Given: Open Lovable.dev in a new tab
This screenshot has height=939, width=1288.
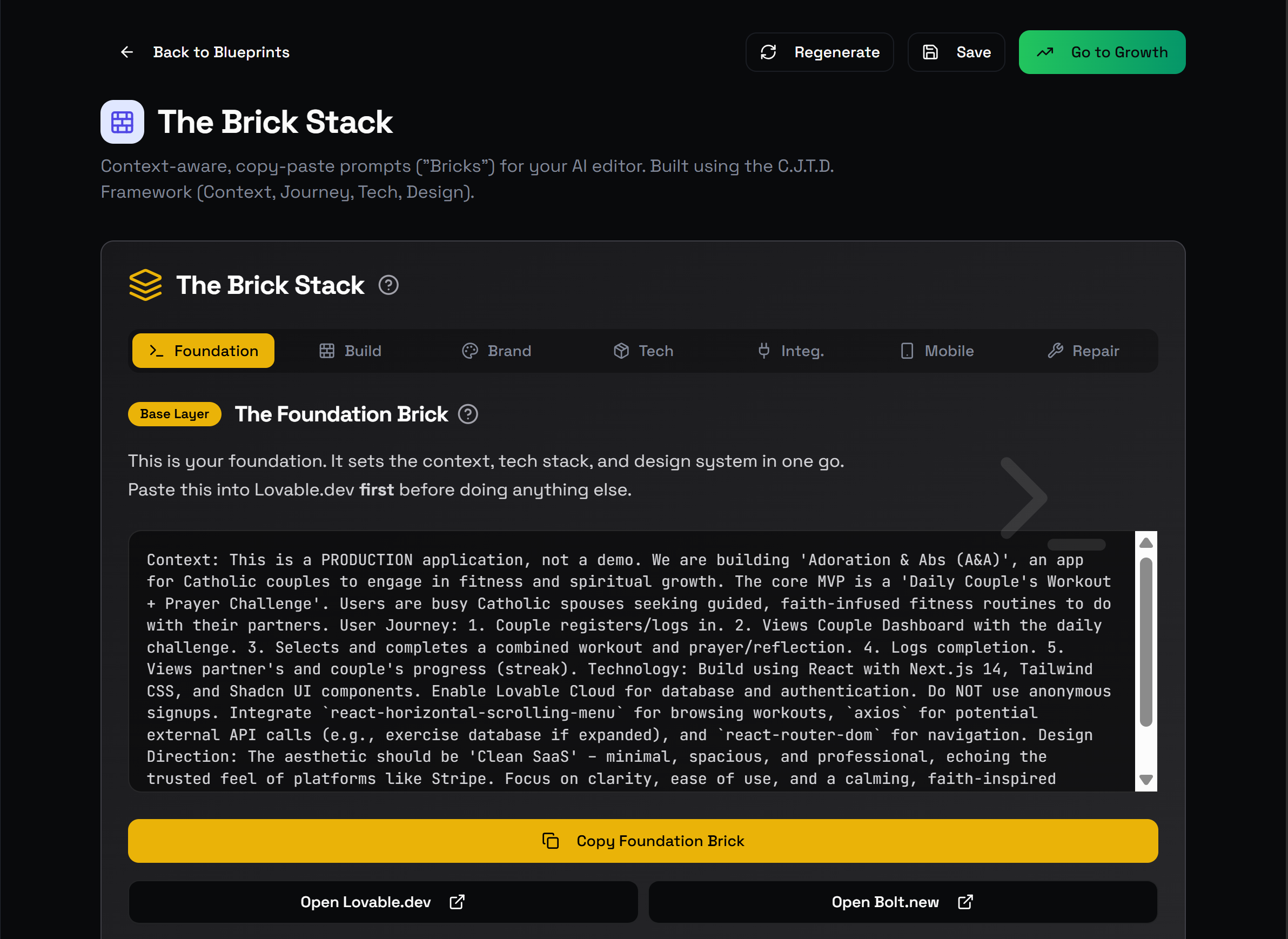Looking at the screenshot, I should tap(383, 902).
